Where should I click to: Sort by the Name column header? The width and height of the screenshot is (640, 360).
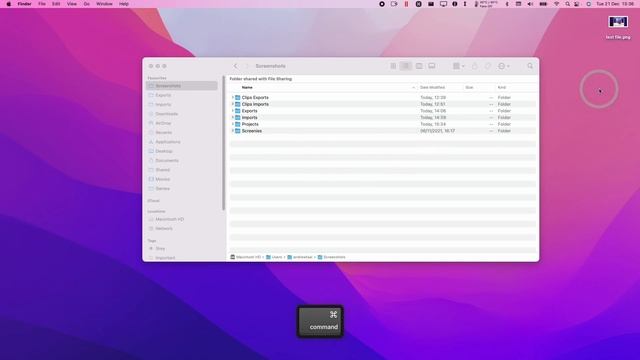(247, 87)
